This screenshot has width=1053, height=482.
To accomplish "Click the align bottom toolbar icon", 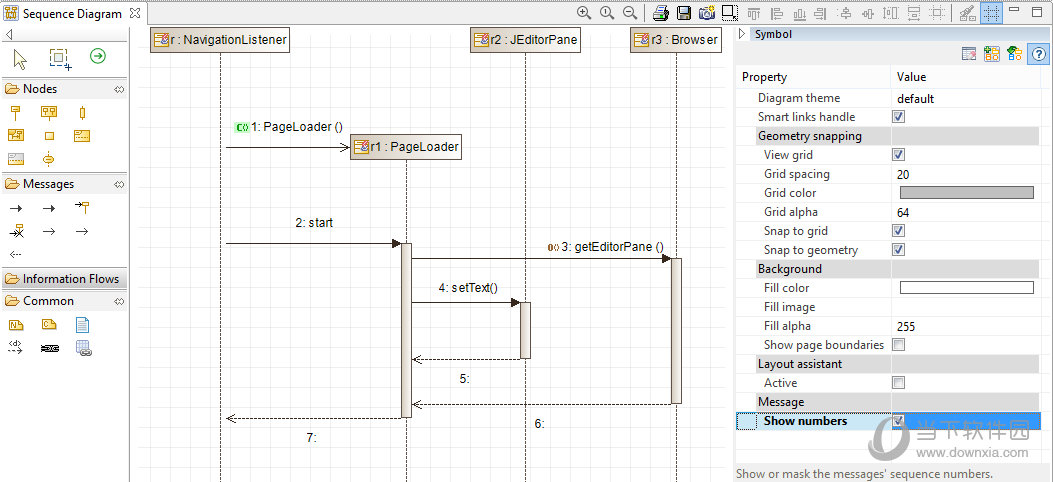I will (x=800, y=13).
